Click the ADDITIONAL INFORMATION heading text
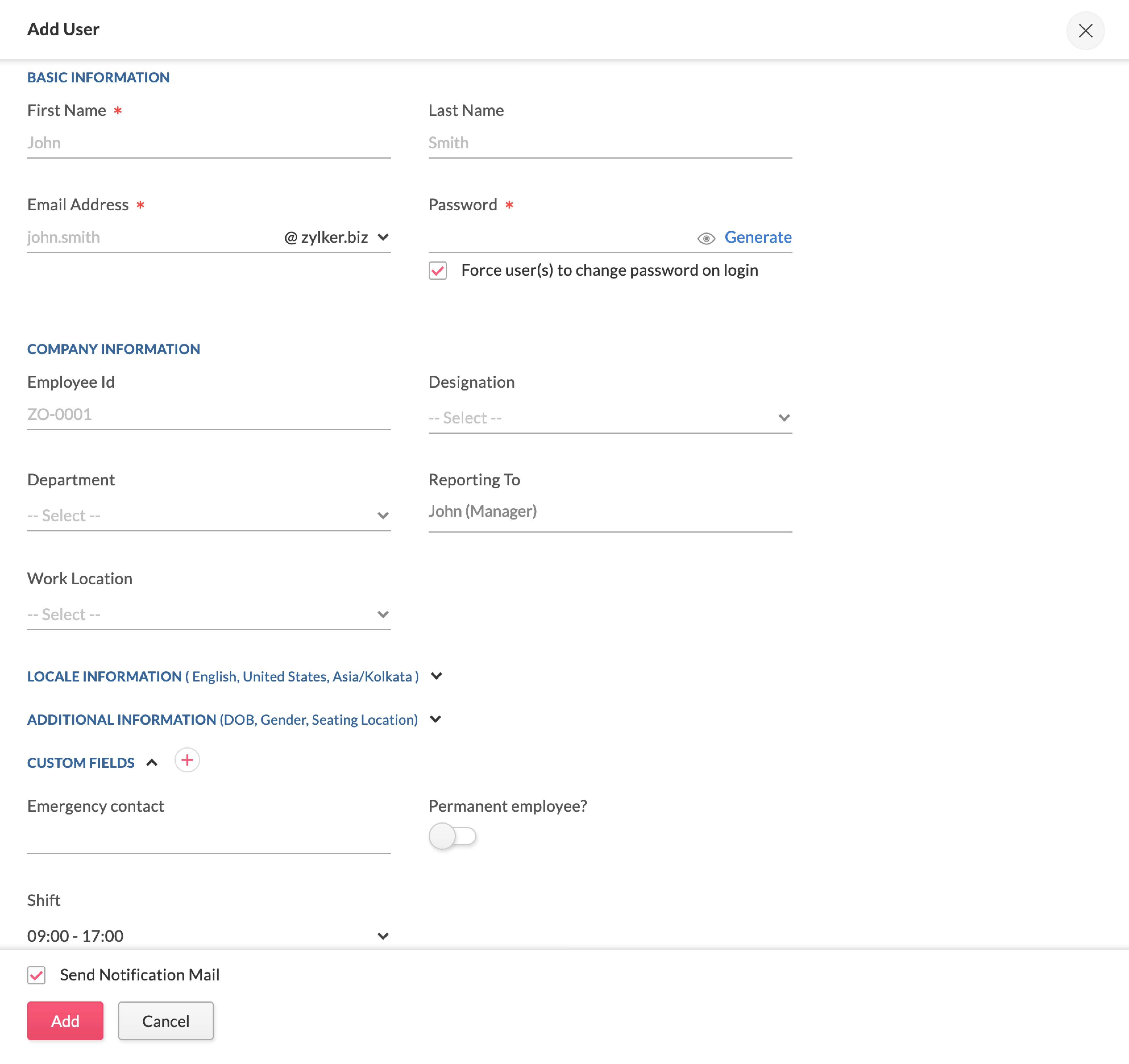The height and width of the screenshot is (1064, 1129). point(122,719)
